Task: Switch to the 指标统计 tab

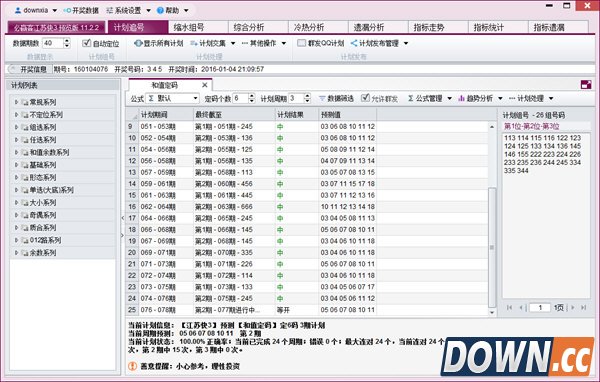Action: (x=498, y=27)
